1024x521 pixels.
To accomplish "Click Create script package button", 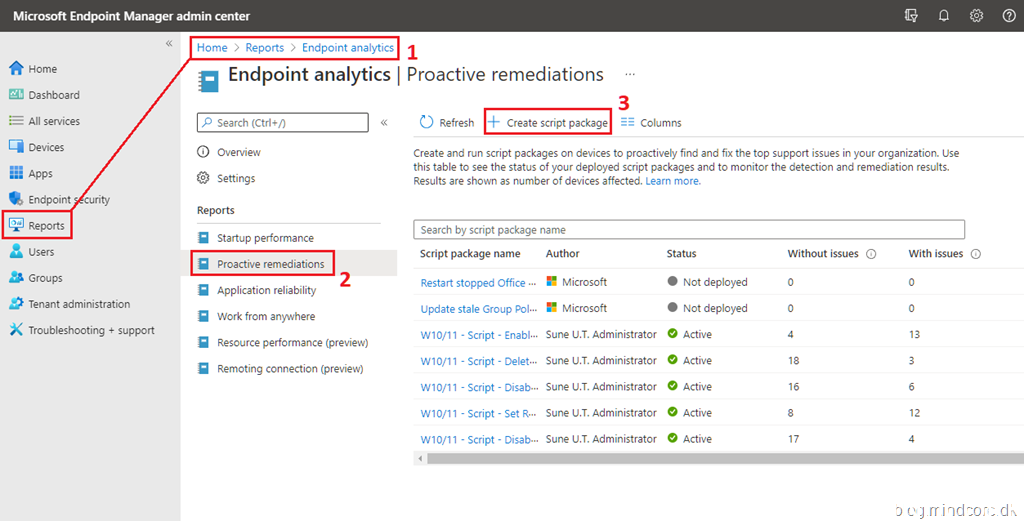I will 547,122.
